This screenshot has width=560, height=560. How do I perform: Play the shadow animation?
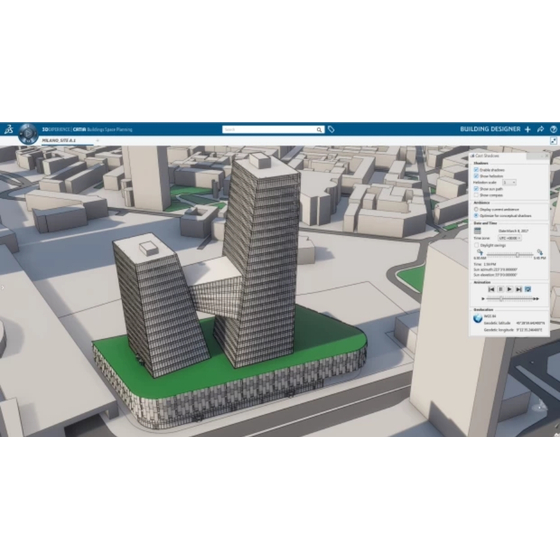click(510, 289)
